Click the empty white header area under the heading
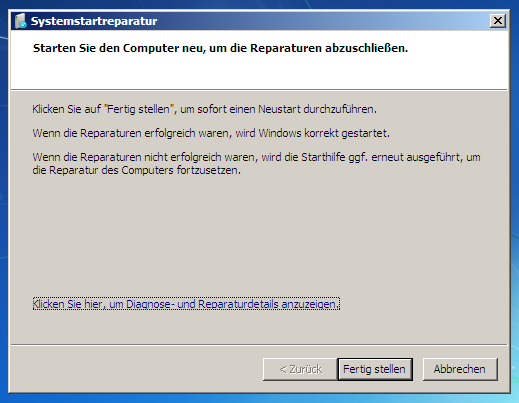This screenshot has height=403, width=519. pos(259,72)
